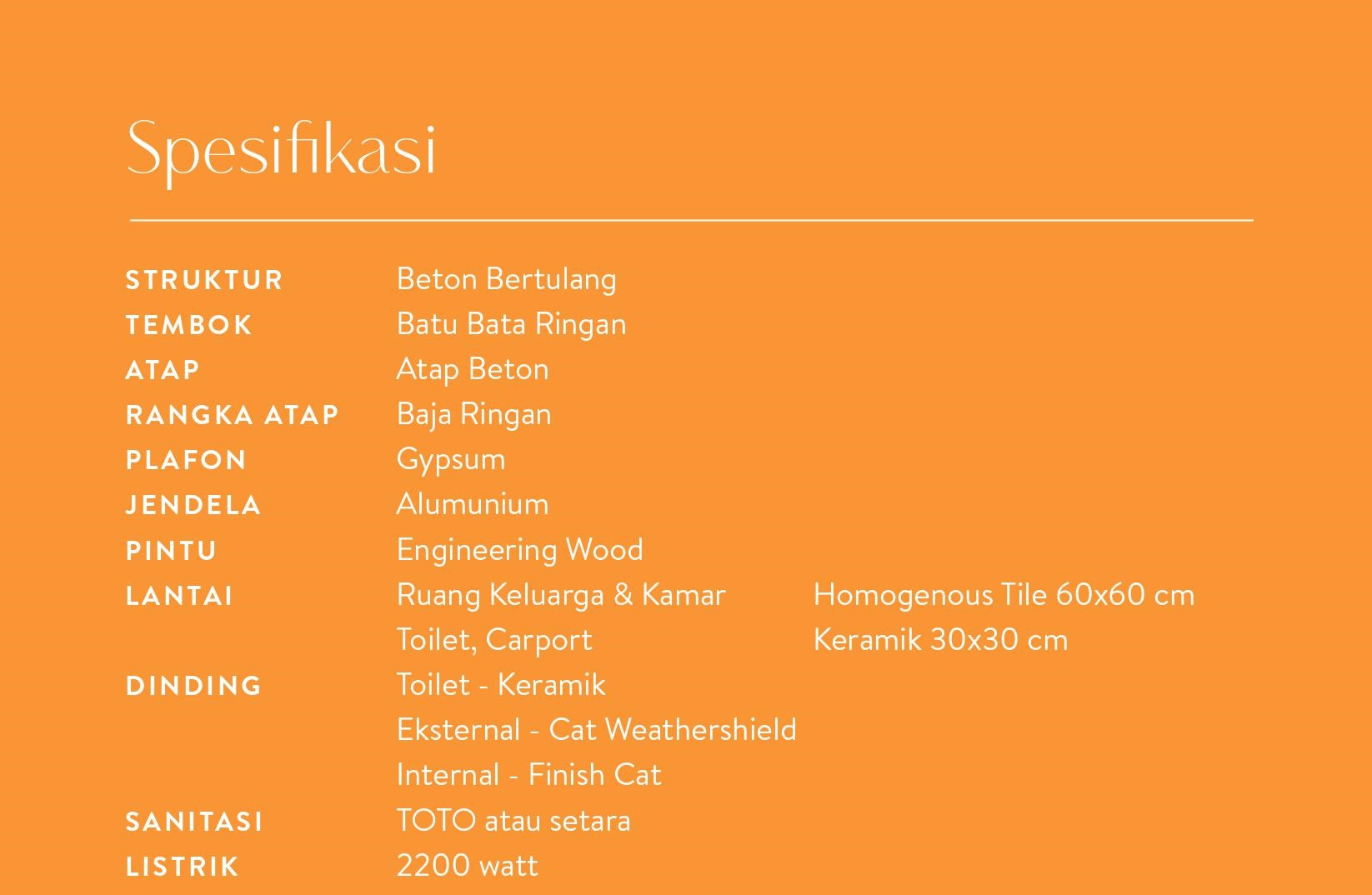This screenshot has width=1372, height=895.
Task: Select the DINDING label
Action: [193, 686]
